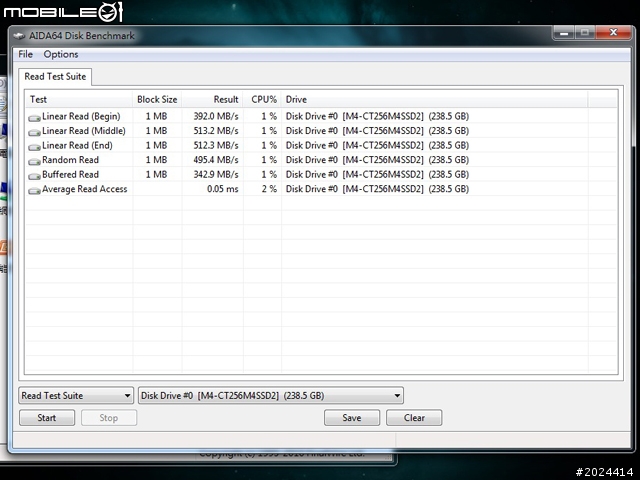Click the Random Read disk icon

[x=34, y=162]
